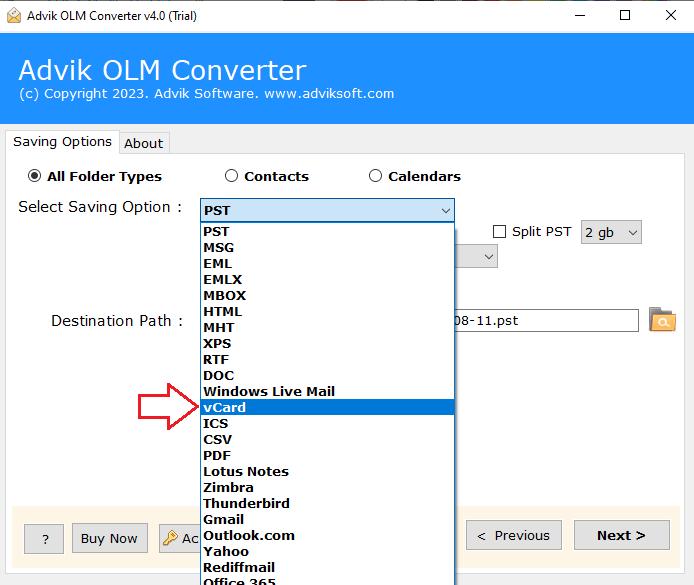Close the Advik OLM Converter window

tap(671, 15)
